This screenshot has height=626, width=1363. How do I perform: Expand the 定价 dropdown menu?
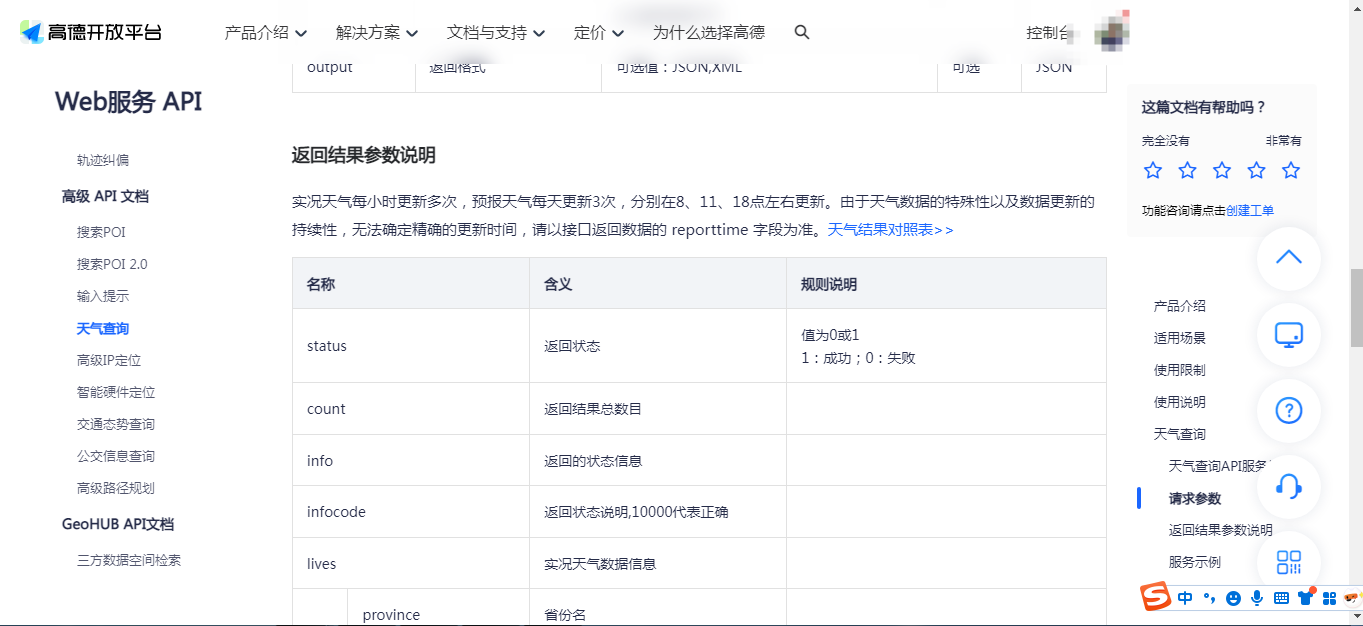pyautogui.click(x=599, y=32)
